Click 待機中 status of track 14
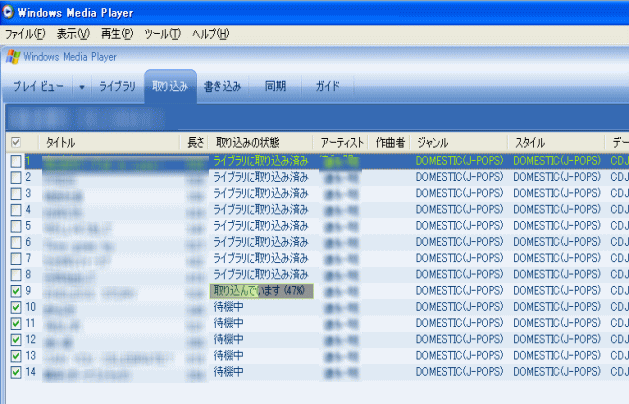 point(229,372)
